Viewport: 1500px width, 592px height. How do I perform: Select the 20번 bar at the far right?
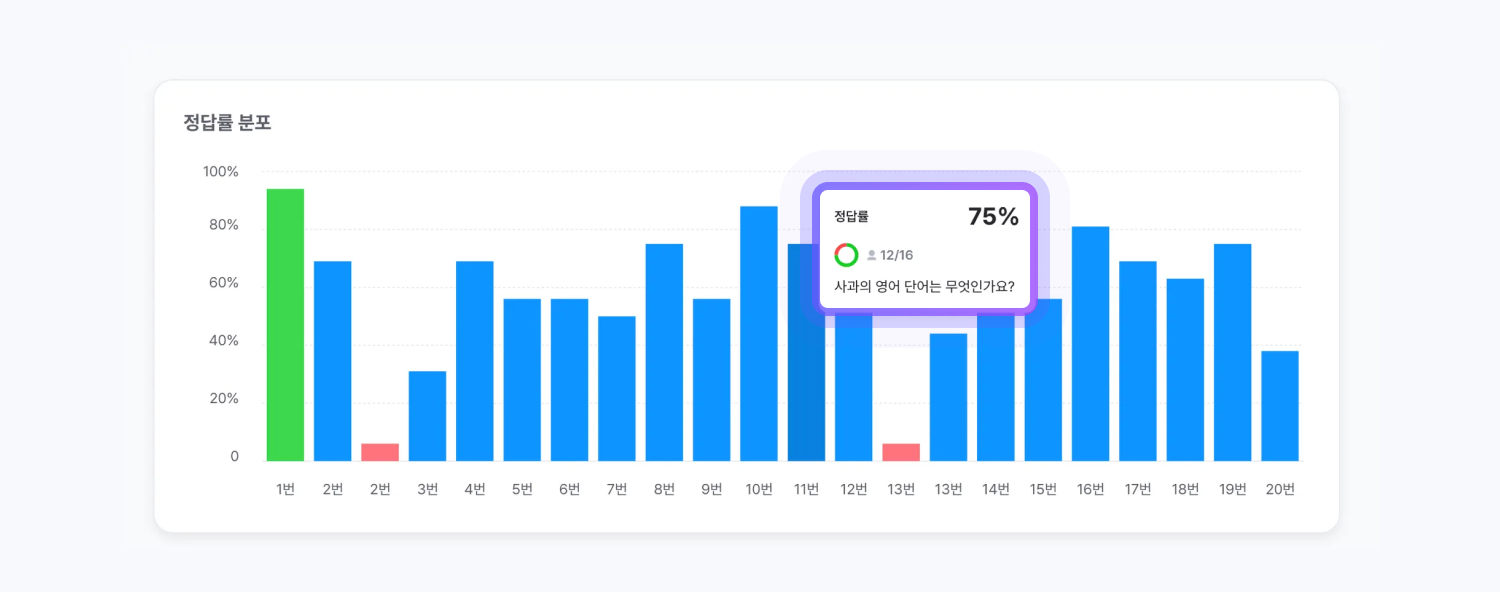(1280, 406)
